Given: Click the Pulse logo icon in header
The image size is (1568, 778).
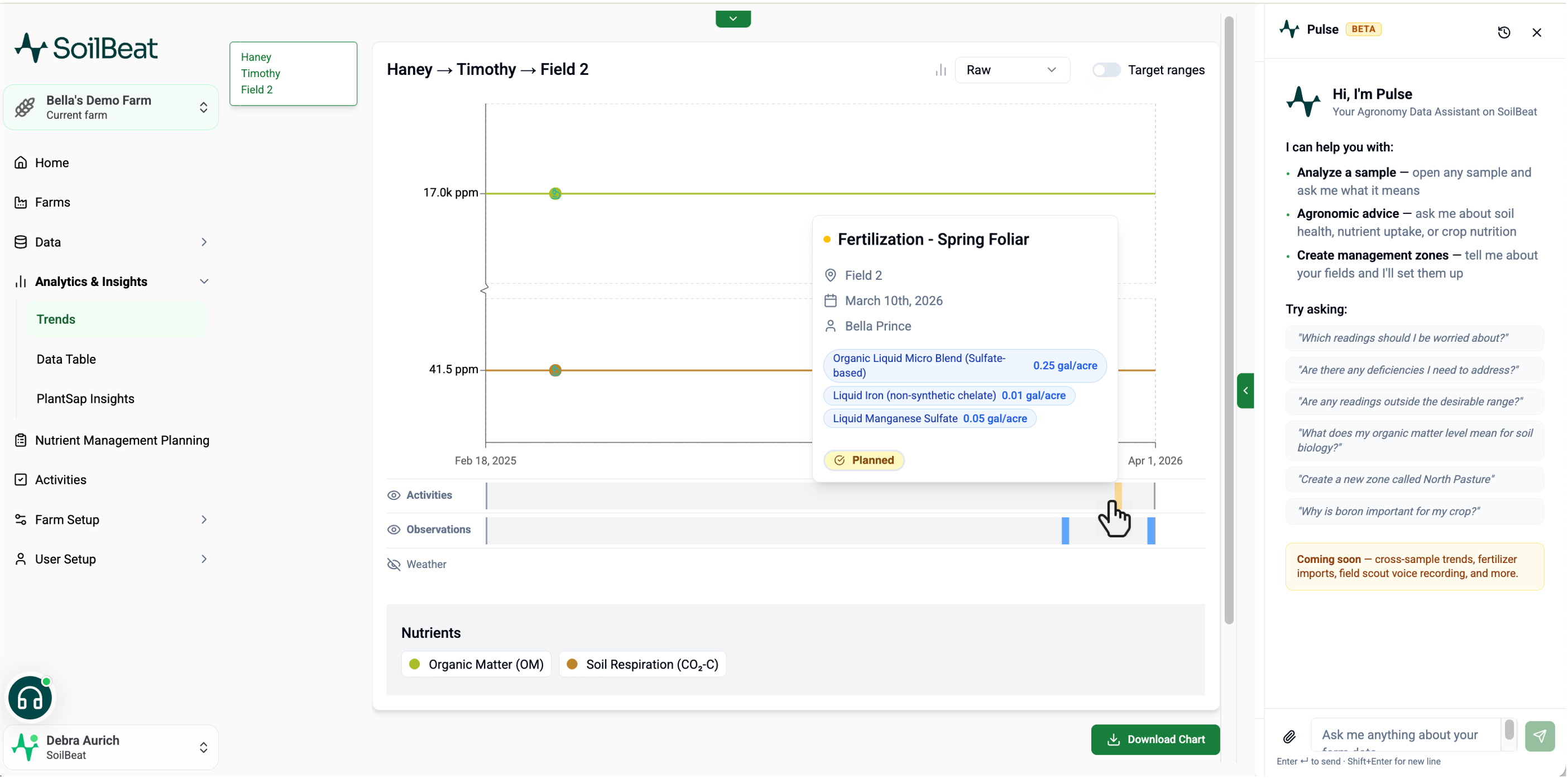Looking at the screenshot, I should tap(1289, 28).
